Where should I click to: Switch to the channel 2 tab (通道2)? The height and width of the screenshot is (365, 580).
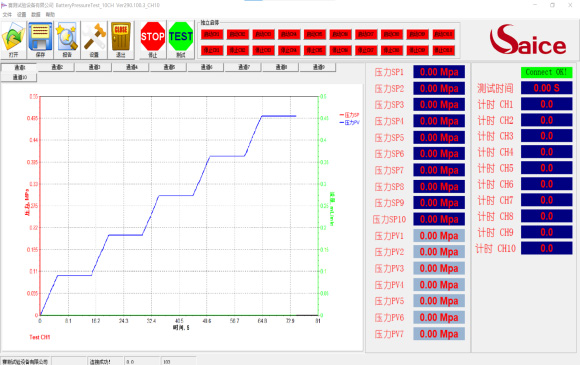pos(57,67)
